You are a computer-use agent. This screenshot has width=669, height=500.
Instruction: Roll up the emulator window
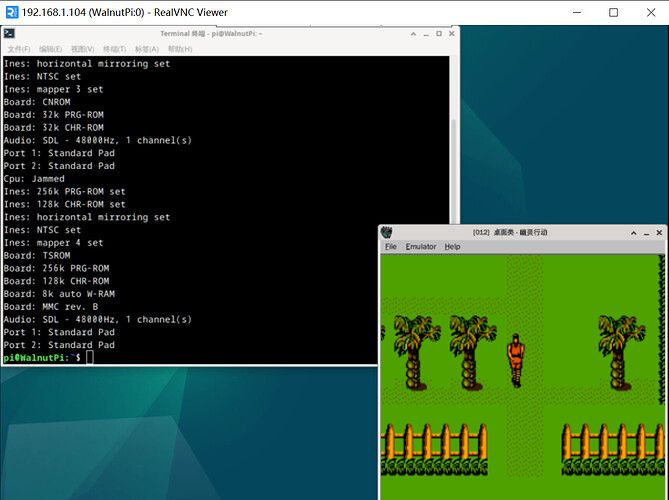[632, 232]
